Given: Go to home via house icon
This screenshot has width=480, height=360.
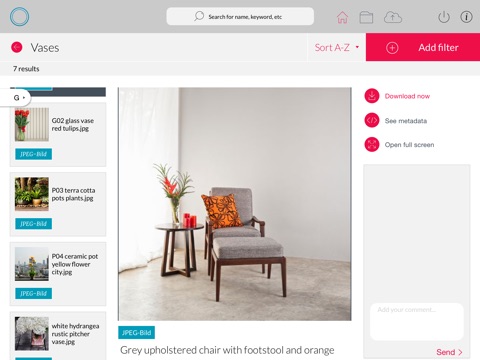Looking at the screenshot, I should [342, 17].
